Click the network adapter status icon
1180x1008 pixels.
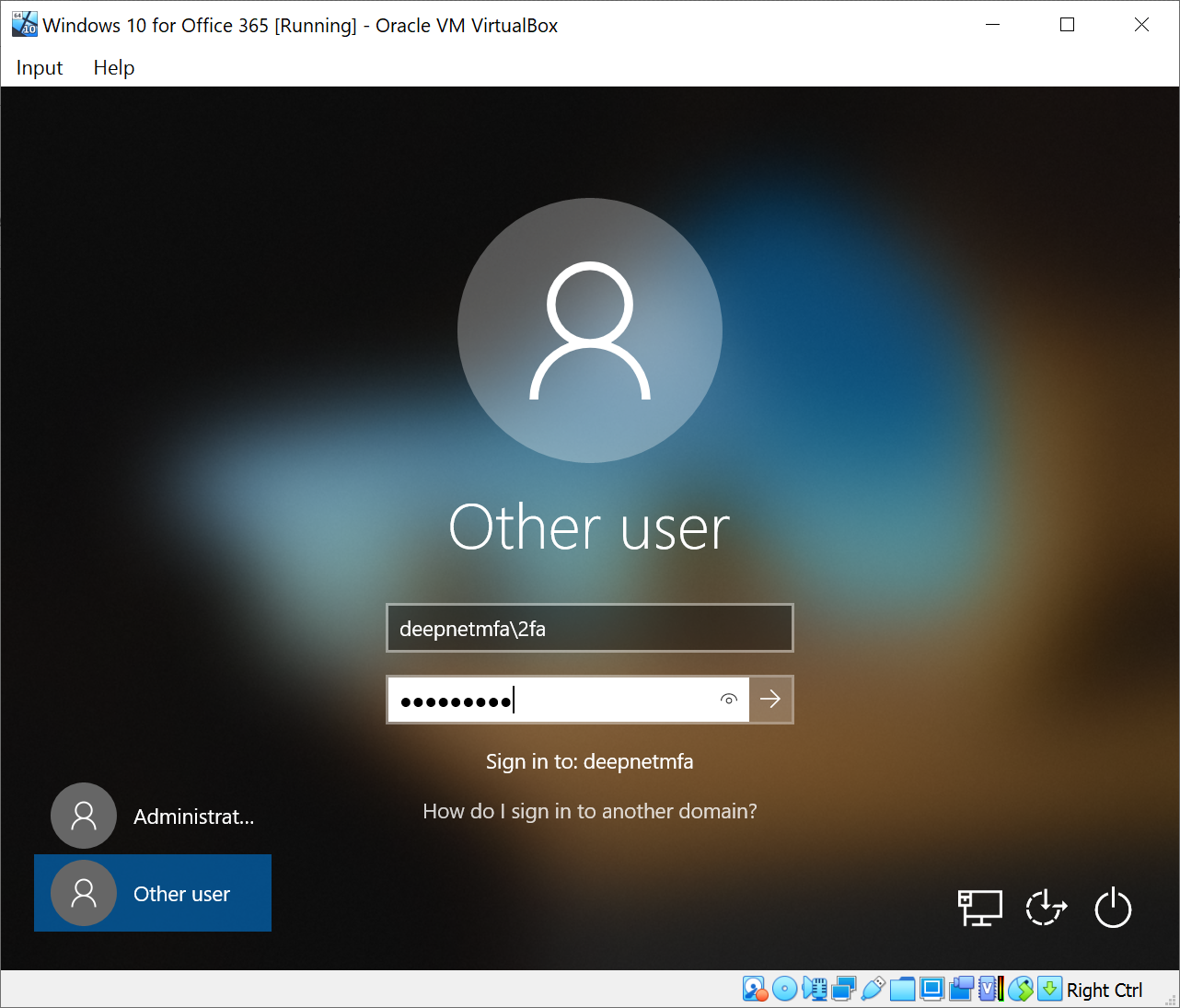(843, 990)
